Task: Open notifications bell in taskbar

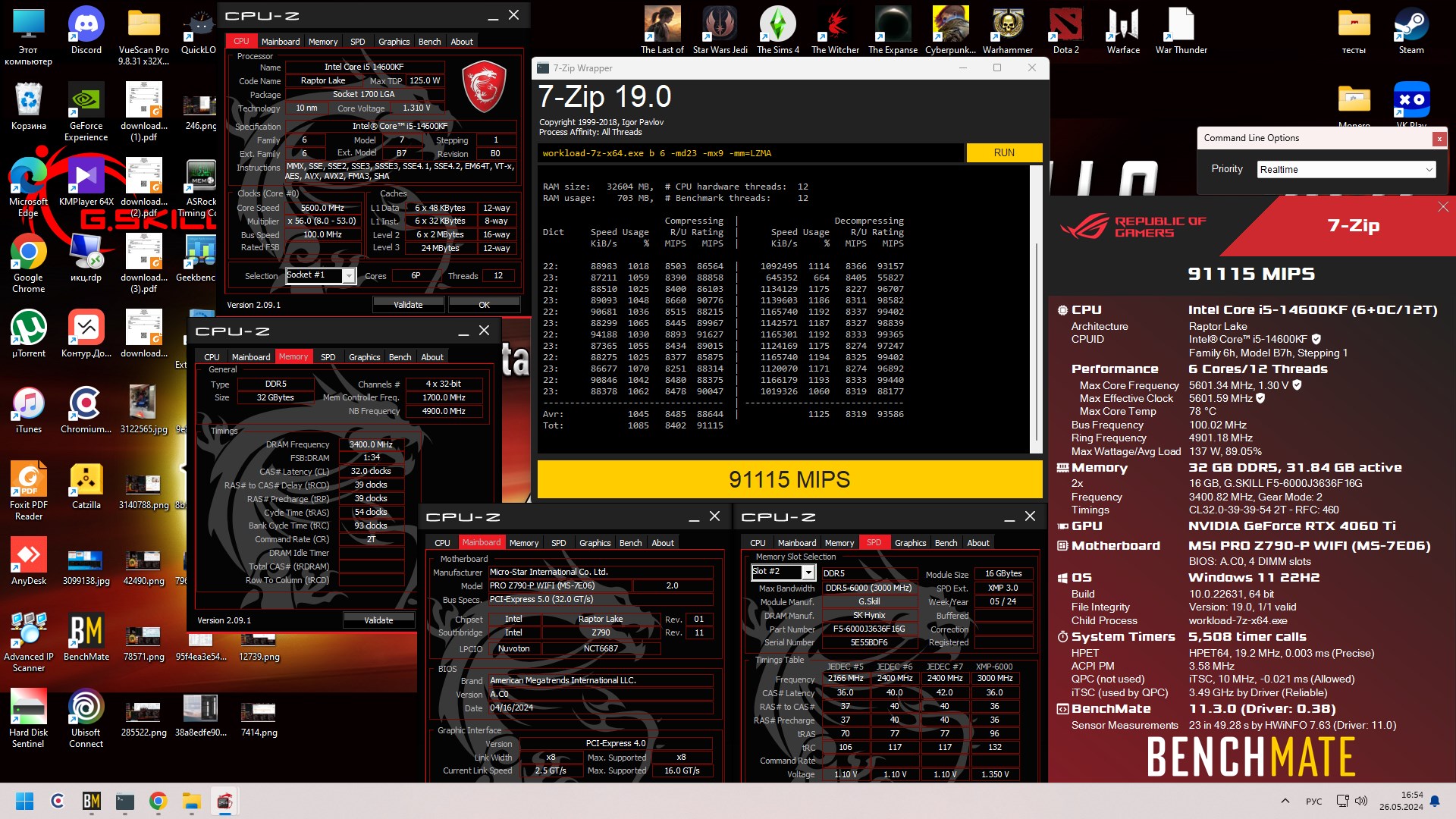Action: 1435,801
